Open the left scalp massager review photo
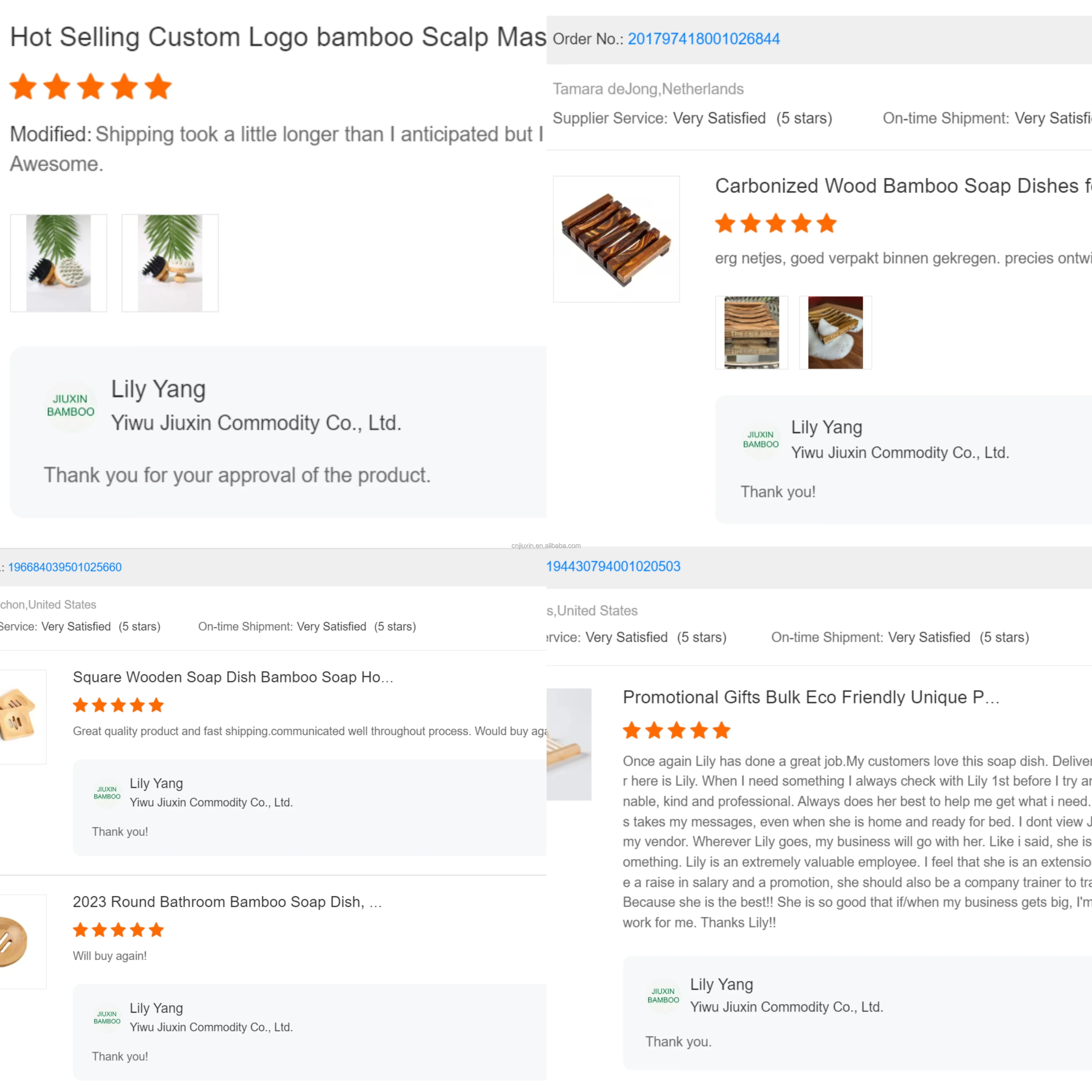1092x1092 pixels. (58, 263)
